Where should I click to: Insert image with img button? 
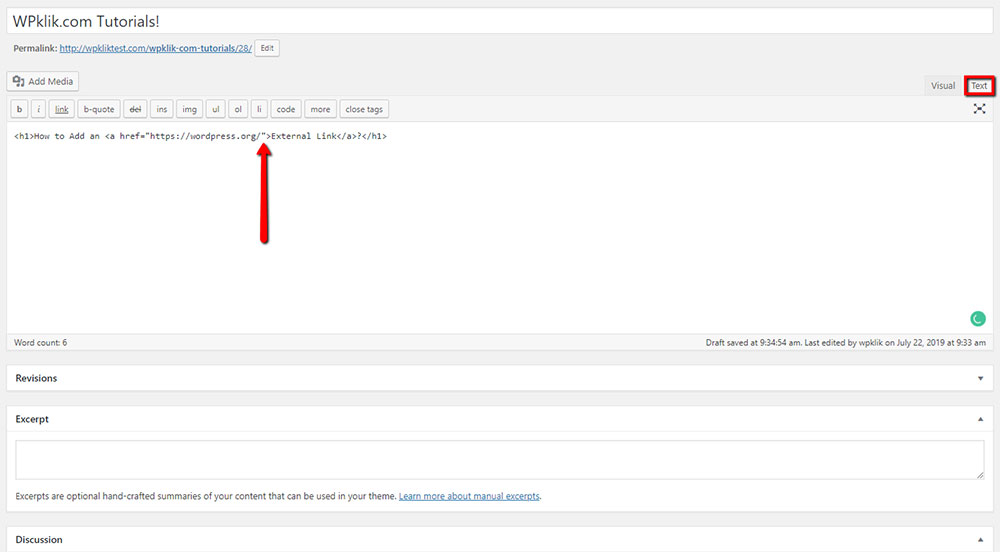pyautogui.click(x=189, y=109)
